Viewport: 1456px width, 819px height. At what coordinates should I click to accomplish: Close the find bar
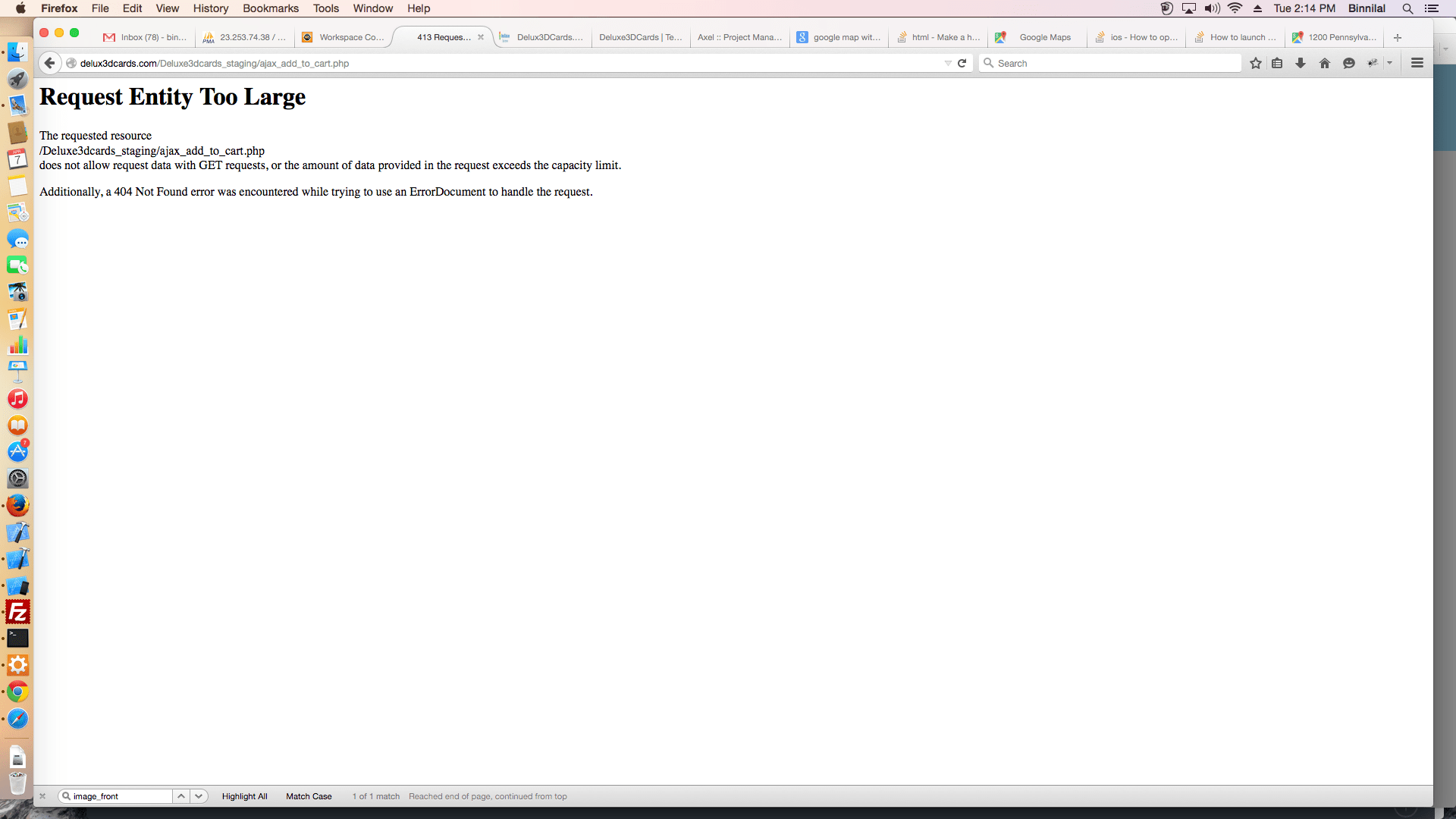point(42,796)
